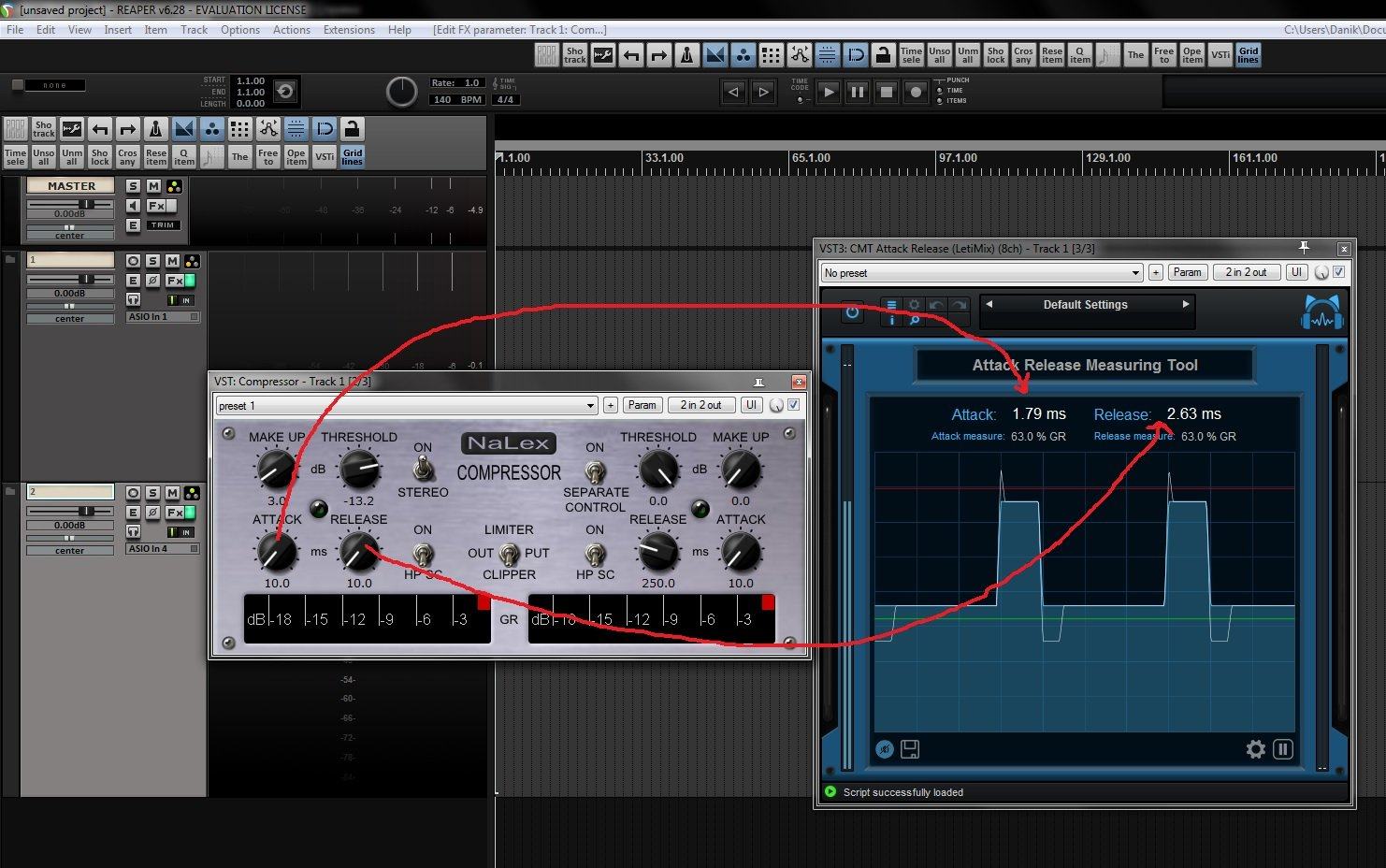Viewport: 1386px width, 868px height.
Task: Toggle the repeat loop button near the time display
Action: coord(285,92)
